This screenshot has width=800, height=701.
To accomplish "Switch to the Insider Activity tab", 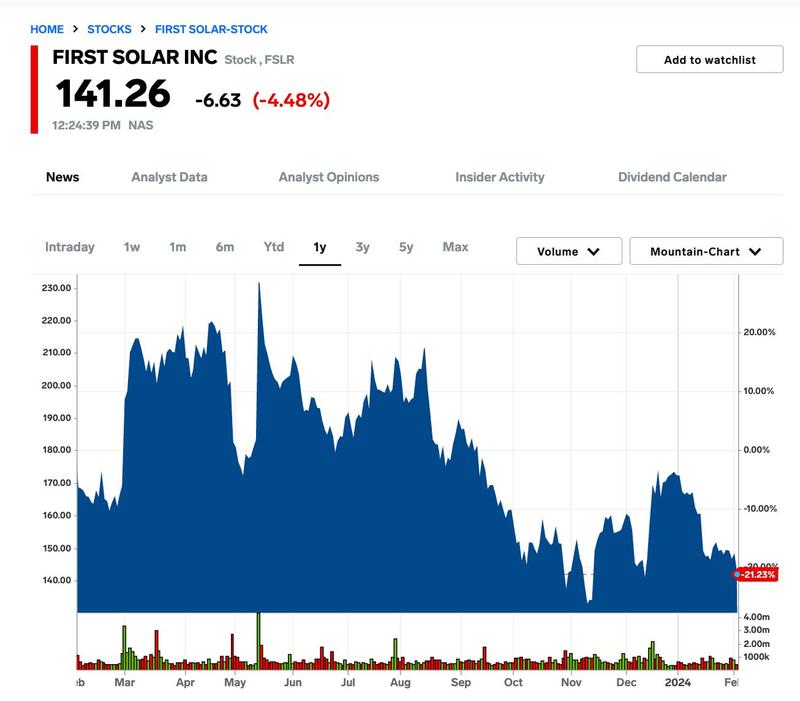I will 500,177.
